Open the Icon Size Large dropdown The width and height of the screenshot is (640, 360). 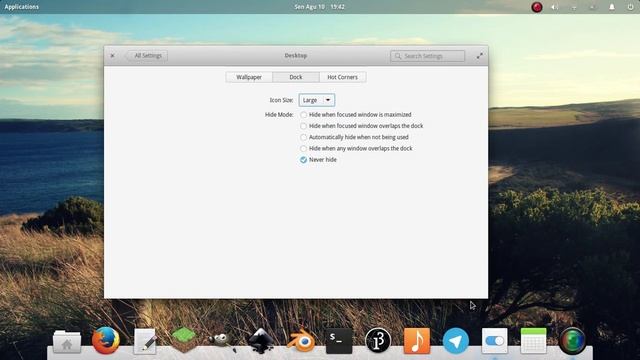click(317, 100)
